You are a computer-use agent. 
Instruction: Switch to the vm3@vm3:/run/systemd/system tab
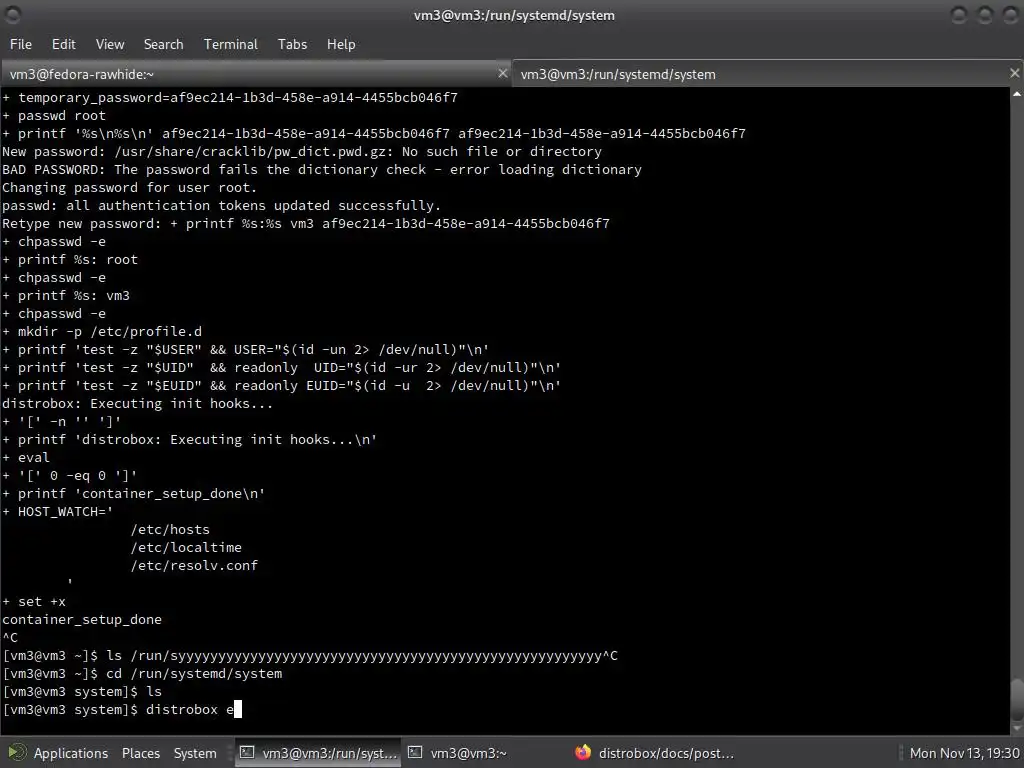(767, 74)
